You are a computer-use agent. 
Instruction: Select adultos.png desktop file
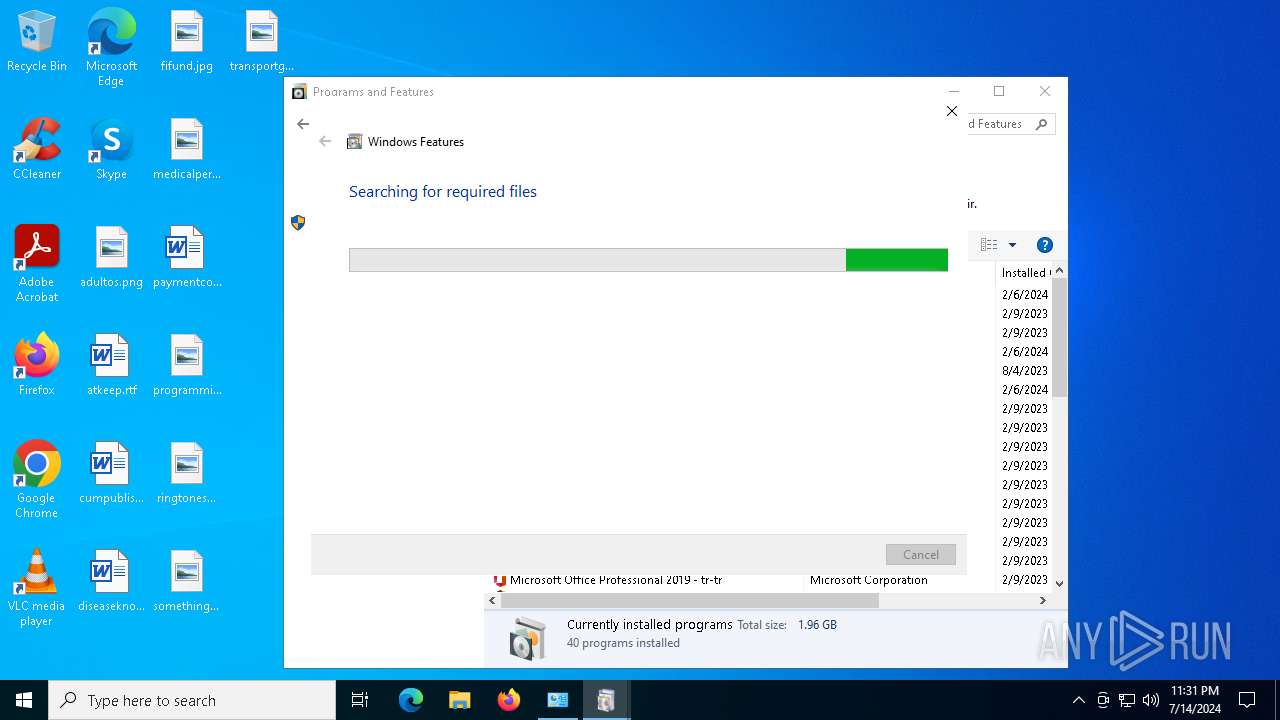pos(111,258)
